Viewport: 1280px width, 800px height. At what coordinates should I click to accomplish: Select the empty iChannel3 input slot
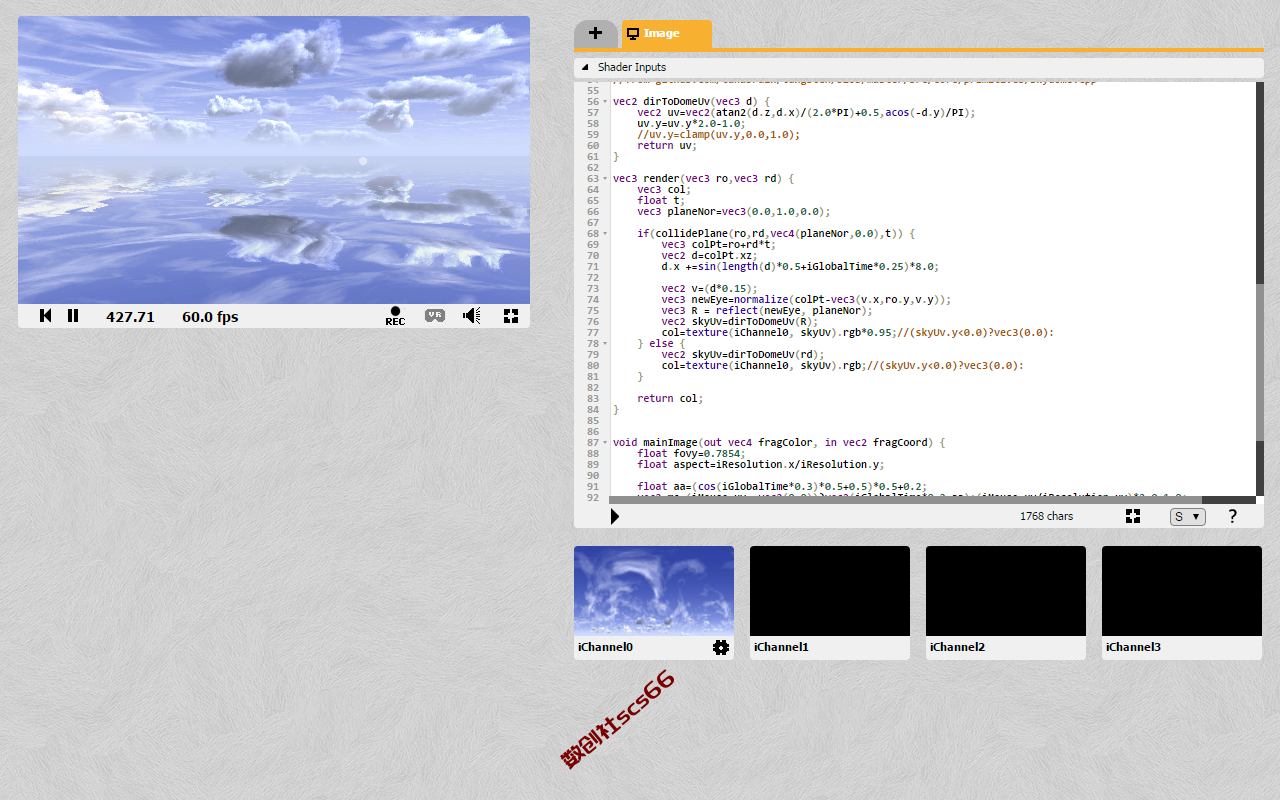click(x=1182, y=591)
